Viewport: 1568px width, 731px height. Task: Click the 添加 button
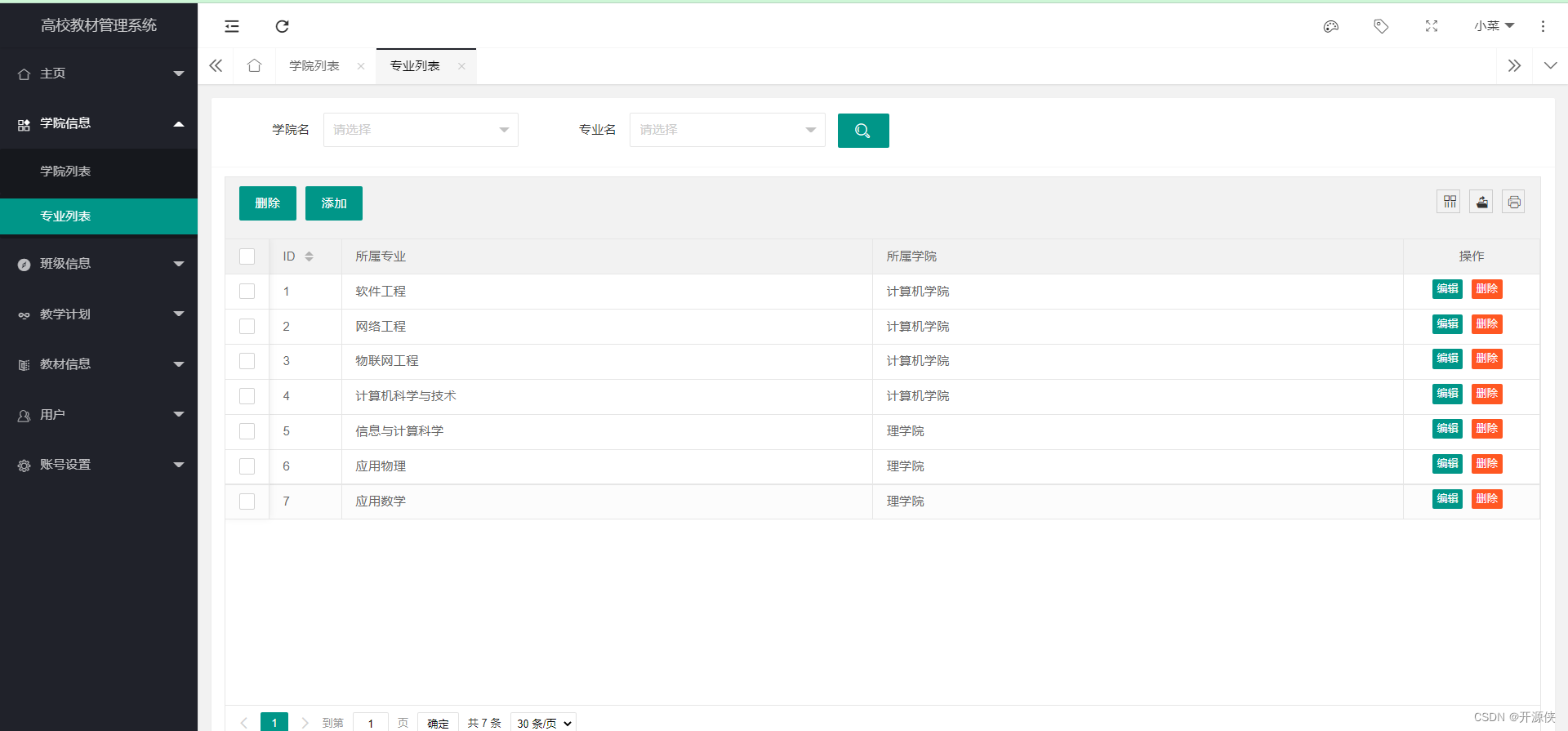[x=334, y=203]
